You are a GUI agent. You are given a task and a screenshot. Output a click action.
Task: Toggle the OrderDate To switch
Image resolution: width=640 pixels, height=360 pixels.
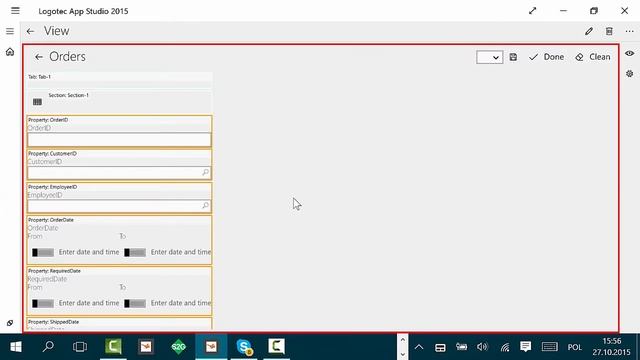(x=135, y=253)
